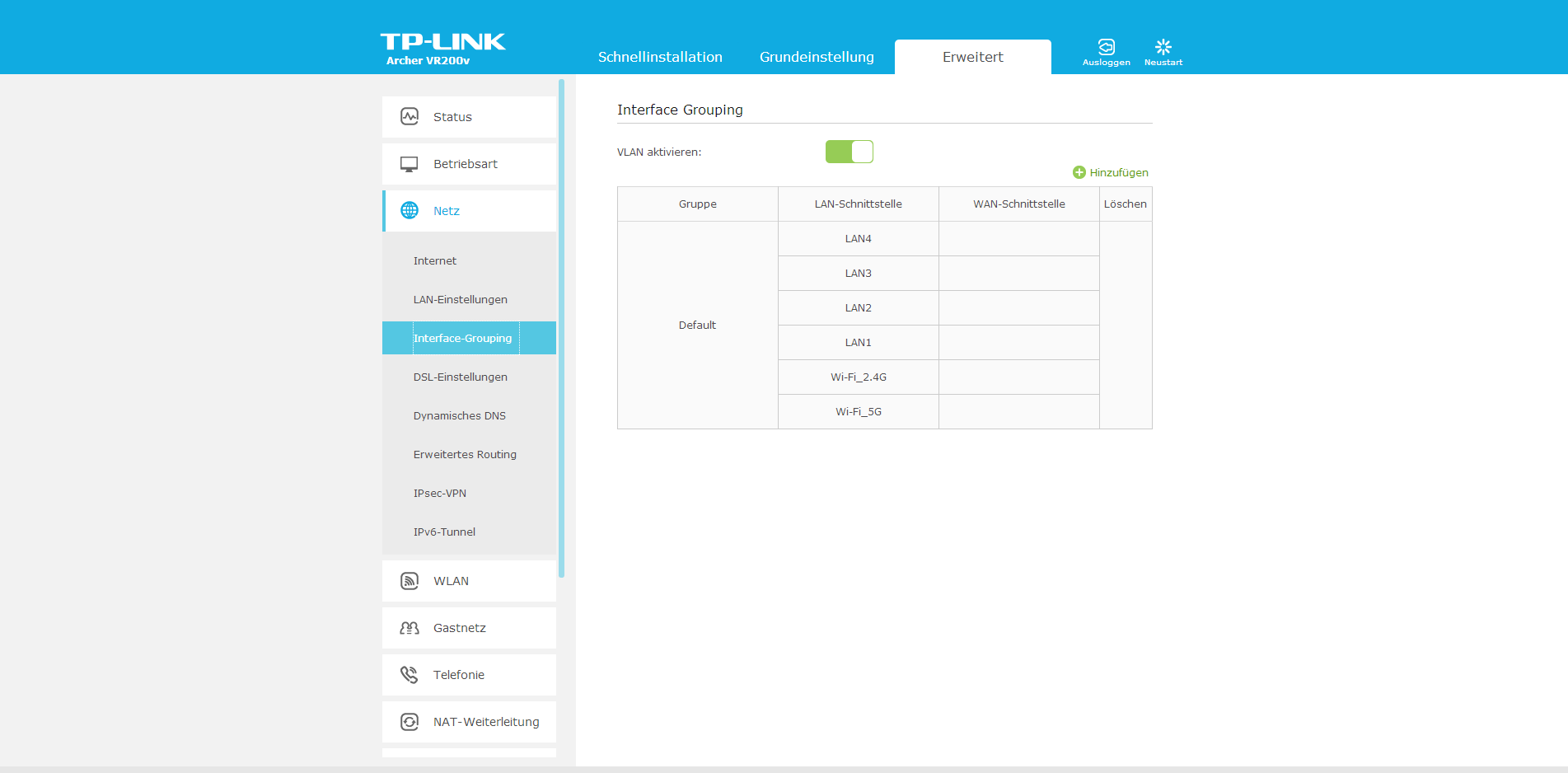Disable the VLAN aktivieren switch
Image resolution: width=1568 pixels, height=773 pixels.
pyautogui.click(x=849, y=152)
